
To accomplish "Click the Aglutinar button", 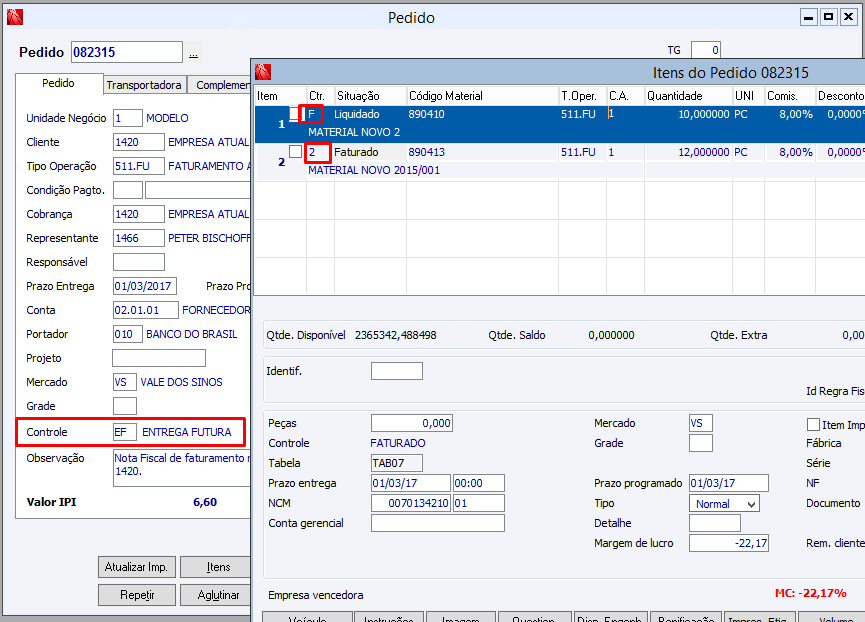I will [216, 595].
